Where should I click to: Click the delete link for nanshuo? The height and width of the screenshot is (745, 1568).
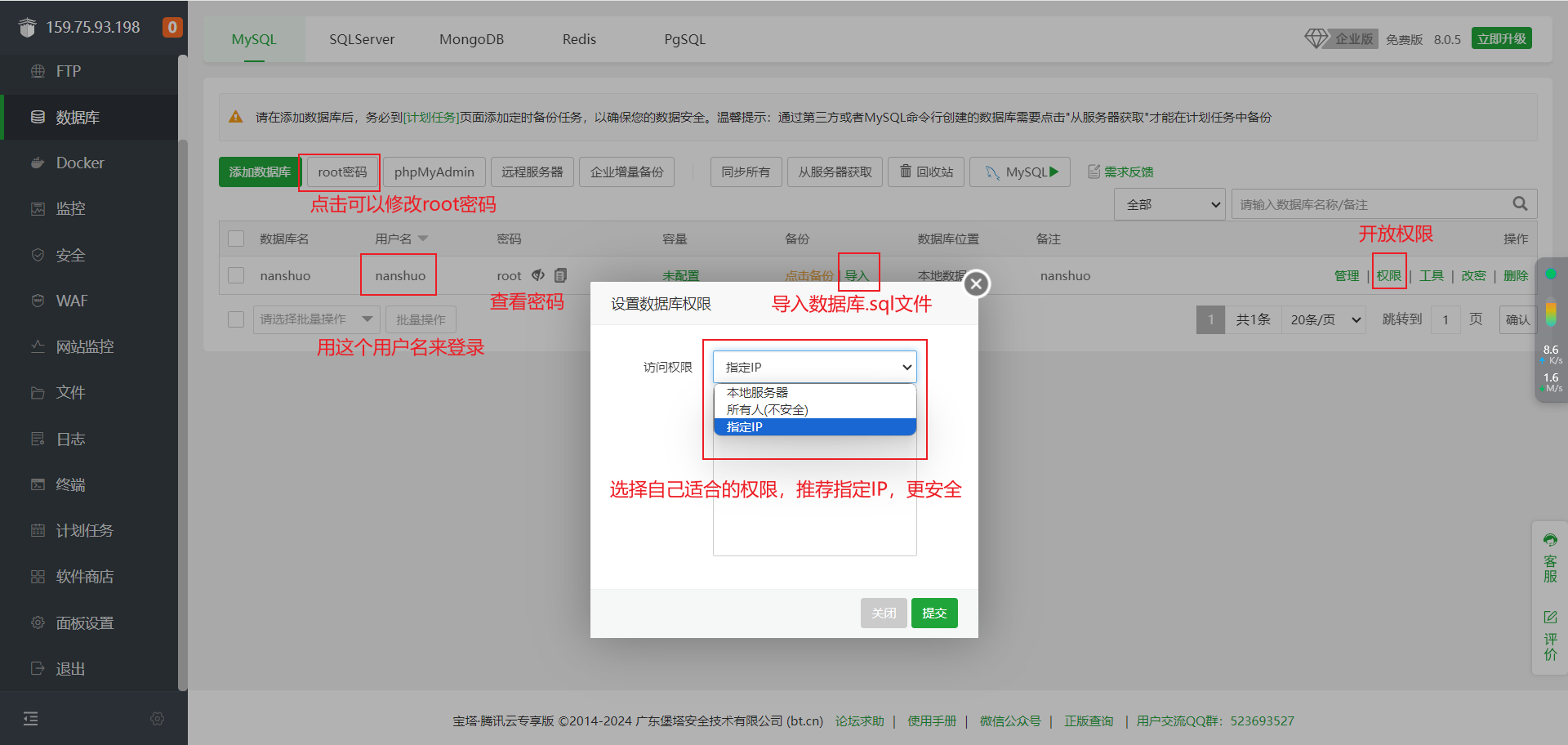[1516, 275]
